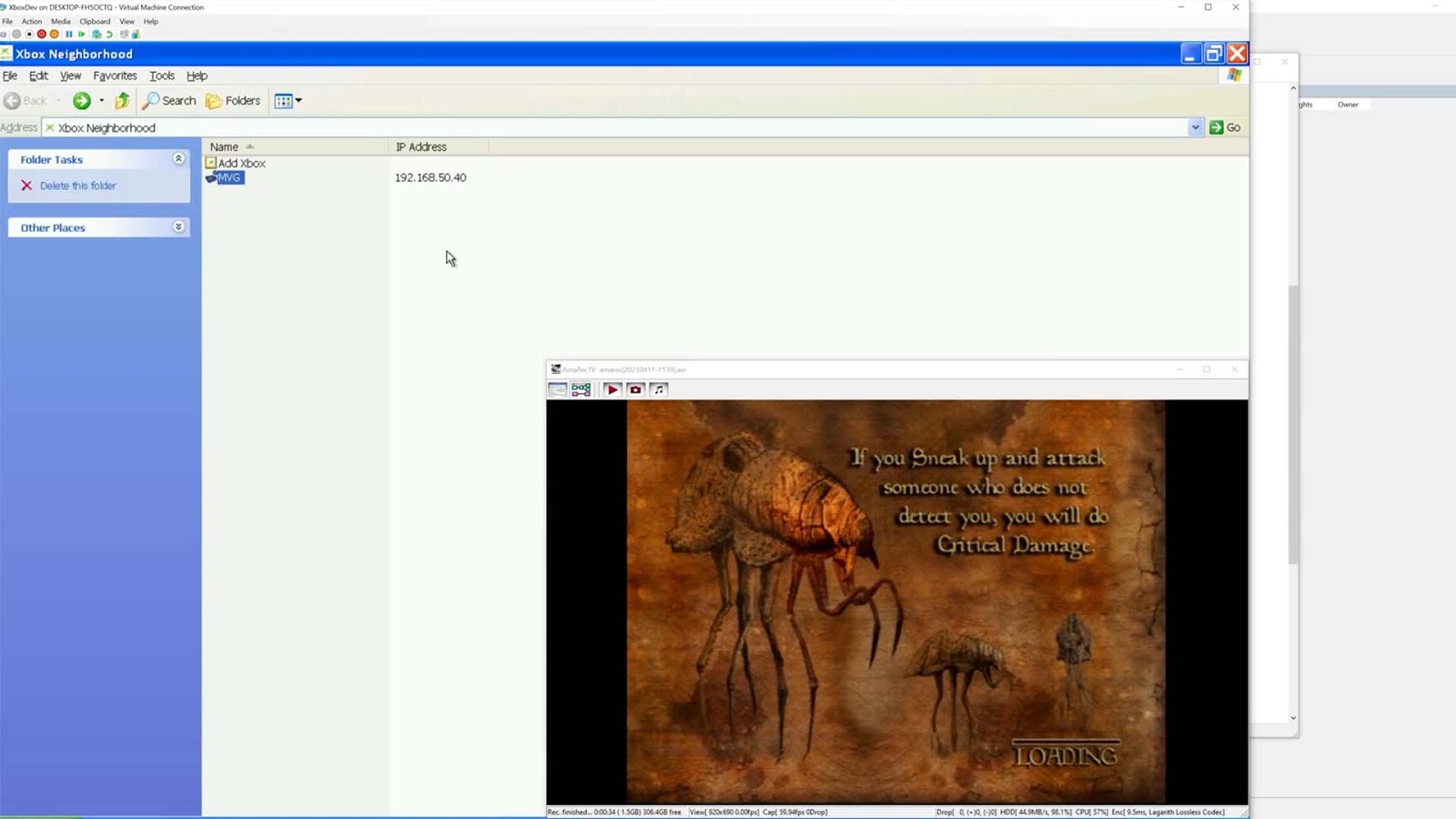Image resolution: width=1456 pixels, height=819 pixels.
Task: Click the green Go button
Action: pos(1225,127)
